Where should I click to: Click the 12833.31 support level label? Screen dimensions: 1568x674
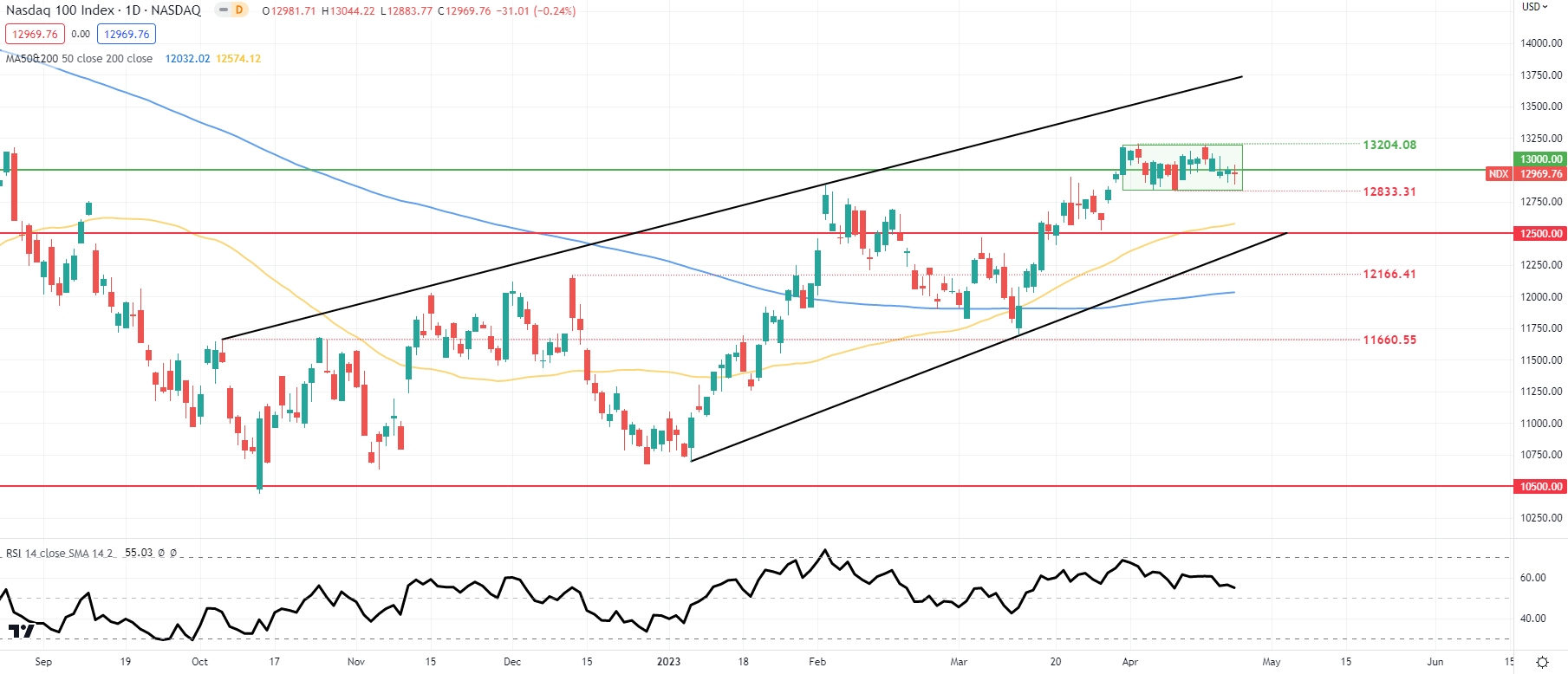[1389, 191]
